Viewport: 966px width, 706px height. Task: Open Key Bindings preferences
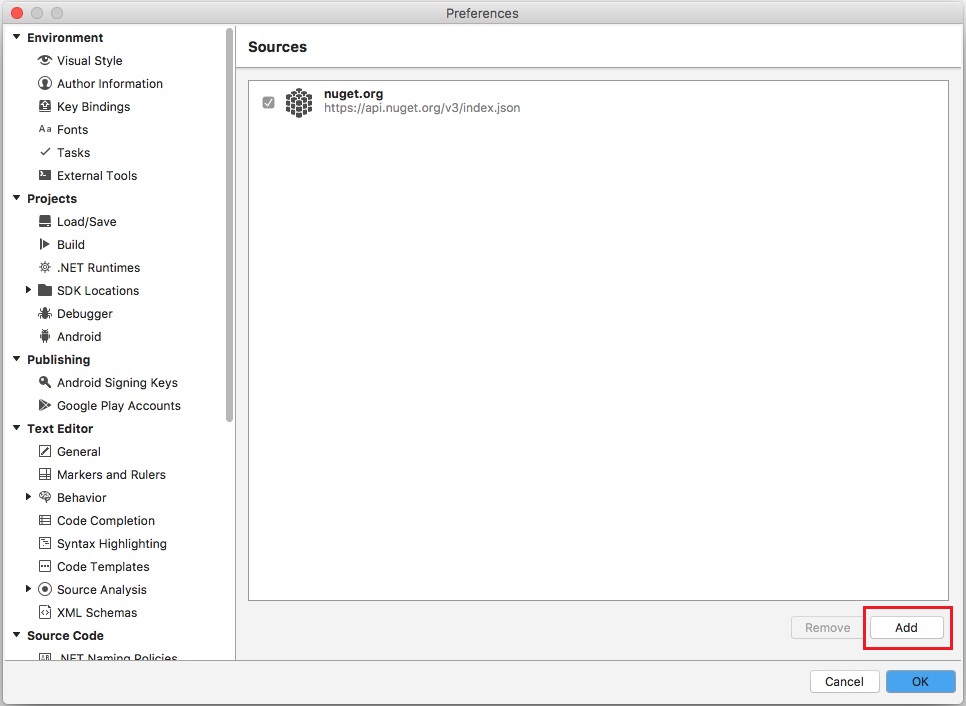(x=93, y=107)
